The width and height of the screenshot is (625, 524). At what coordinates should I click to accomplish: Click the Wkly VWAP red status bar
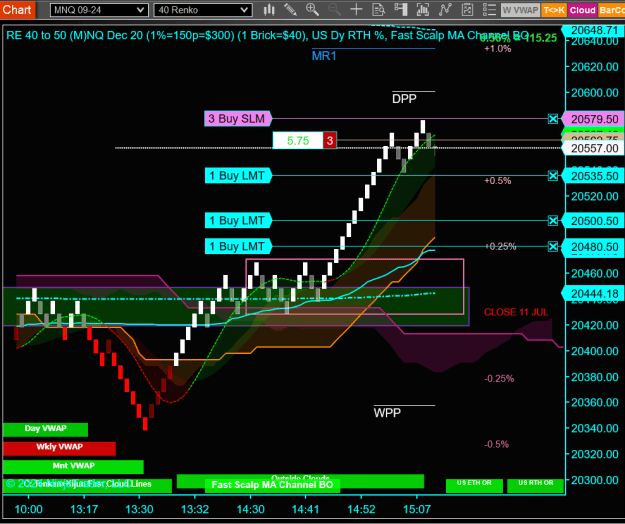pos(59,448)
